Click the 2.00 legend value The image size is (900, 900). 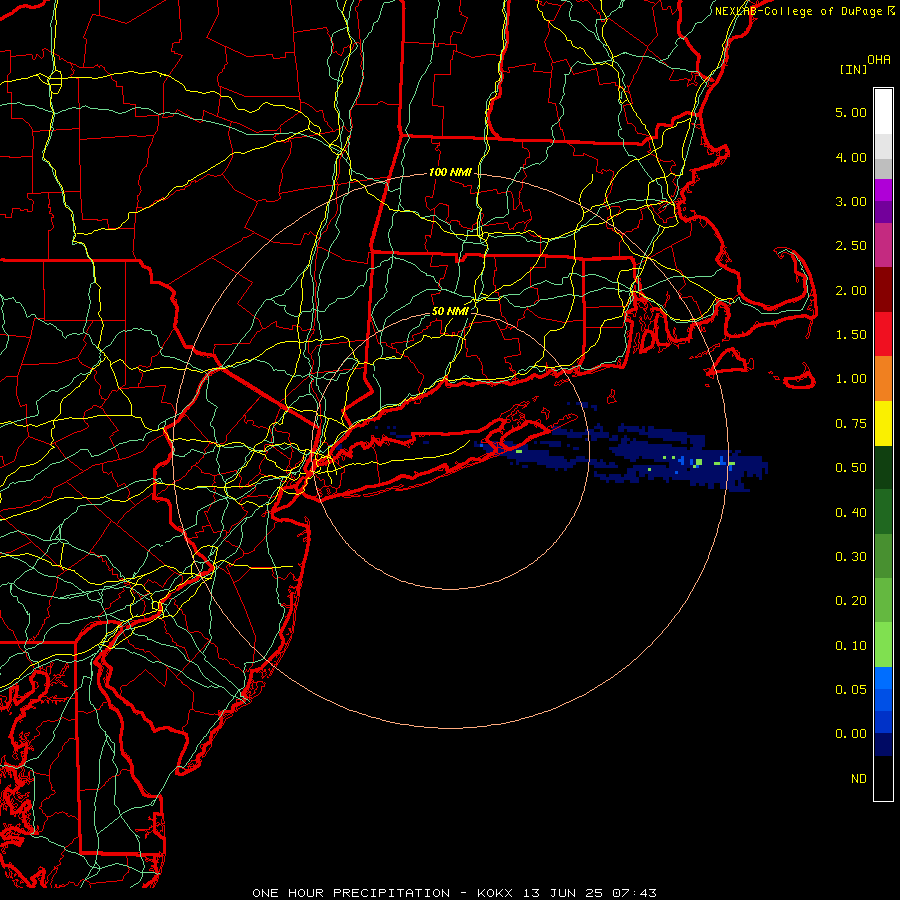click(851, 290)
